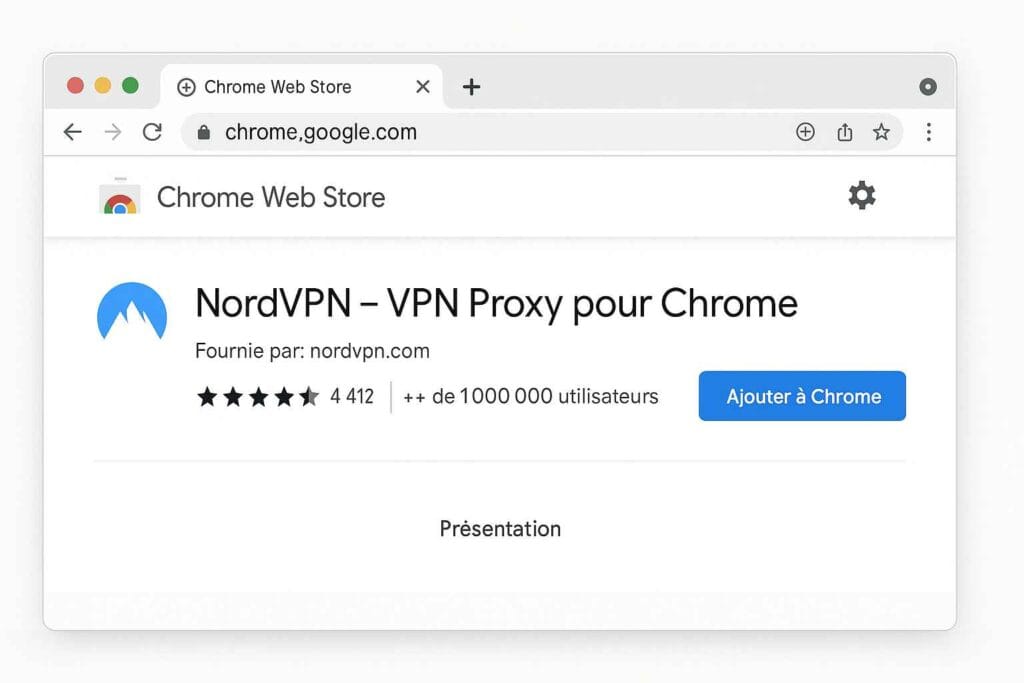Click the Ajouter à Chrome button
This screenshot has height=683, width=1024.
pyautogui.click(x=802, y=396)
